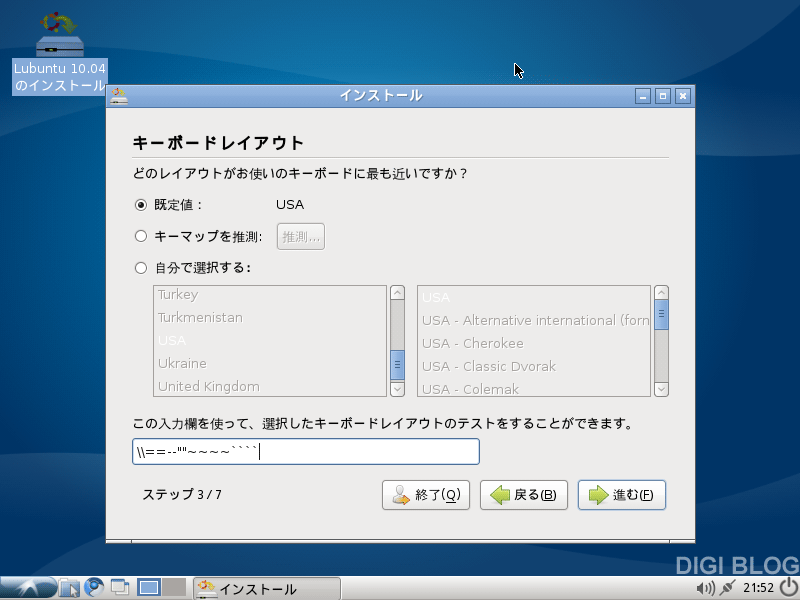Viewport: 800px width, 600px height.
Task: Select USA - Alternative international variant
Action: pyautogui.click(x=534, y=320)
